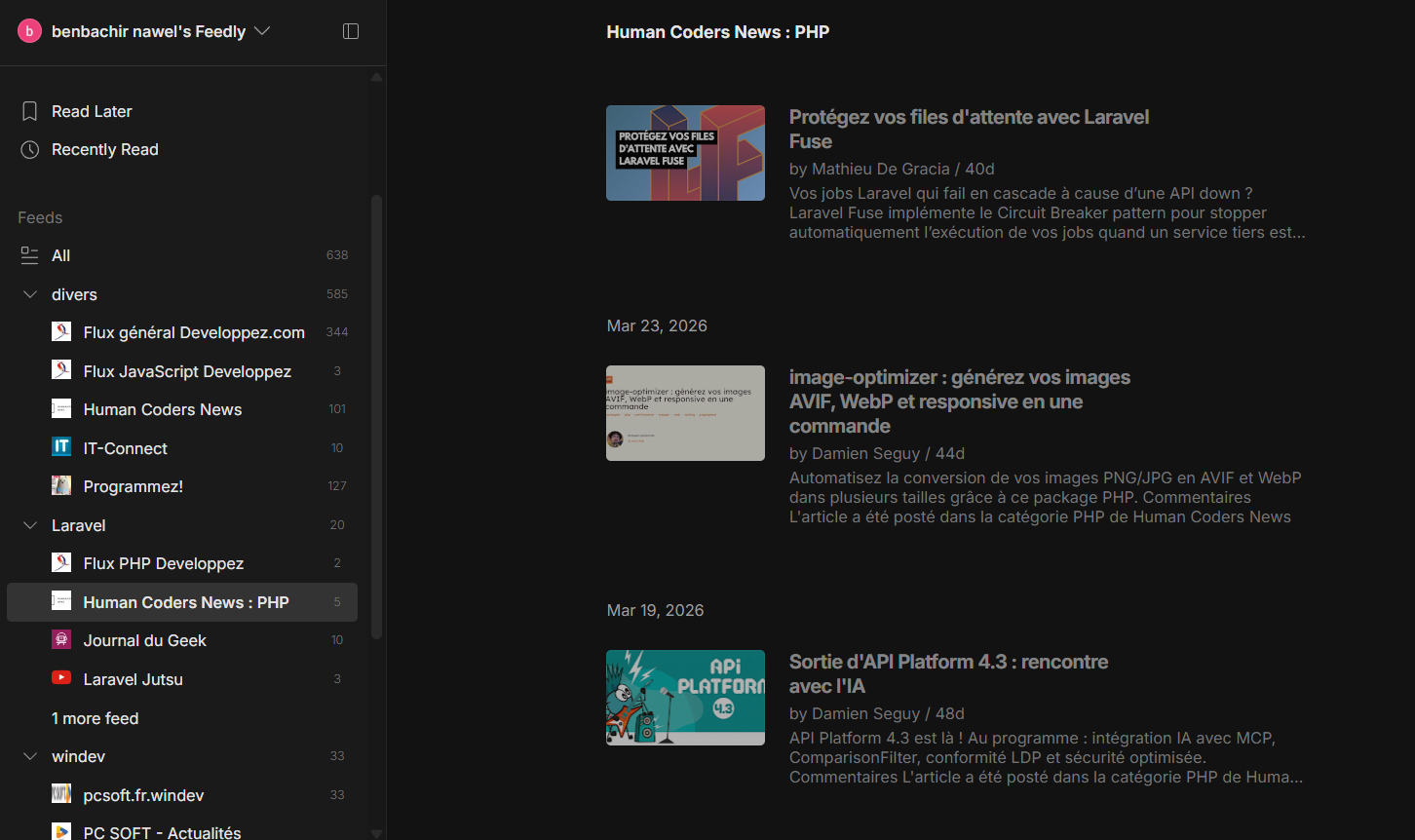Viewport: 1415px width, 840px height.
Task: Click Human Coders News : PHP page heading
Action: pyautogui.click(x=718, y=32)
